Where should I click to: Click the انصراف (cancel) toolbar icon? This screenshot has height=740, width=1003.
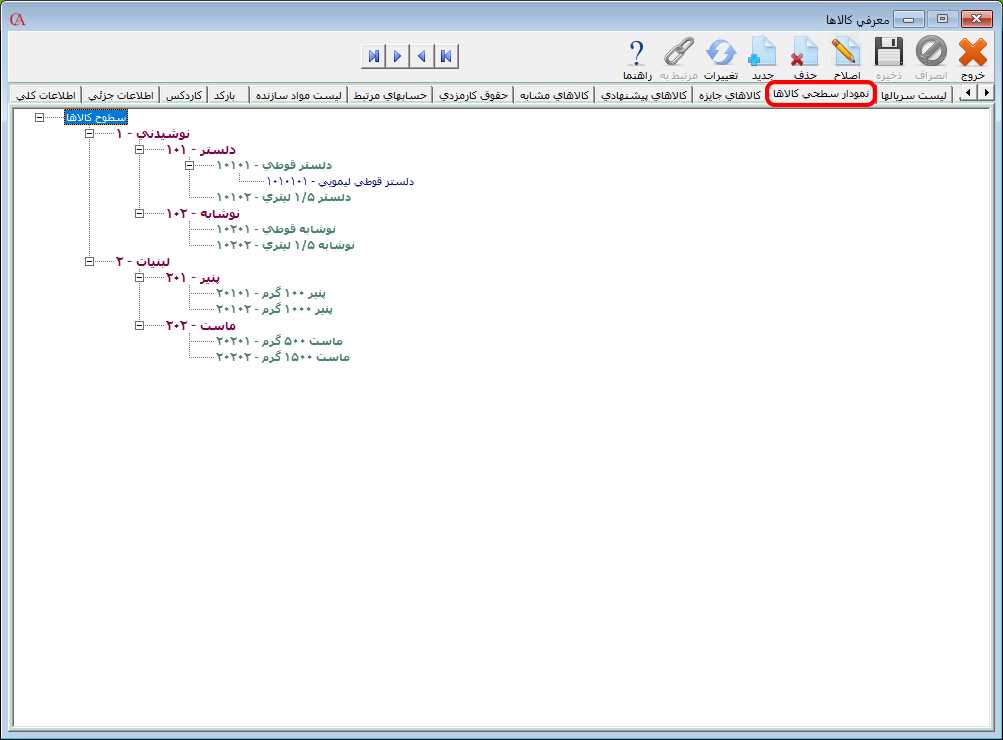coord(930,53)
